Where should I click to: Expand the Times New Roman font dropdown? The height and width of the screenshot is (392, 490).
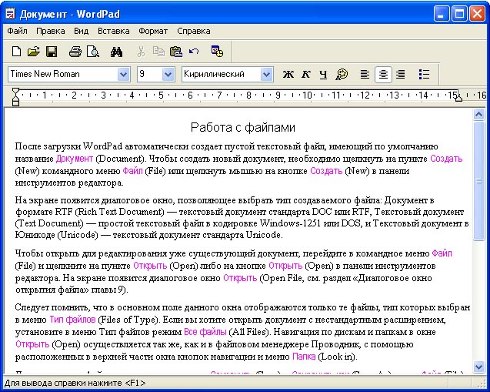pos(123,74)
